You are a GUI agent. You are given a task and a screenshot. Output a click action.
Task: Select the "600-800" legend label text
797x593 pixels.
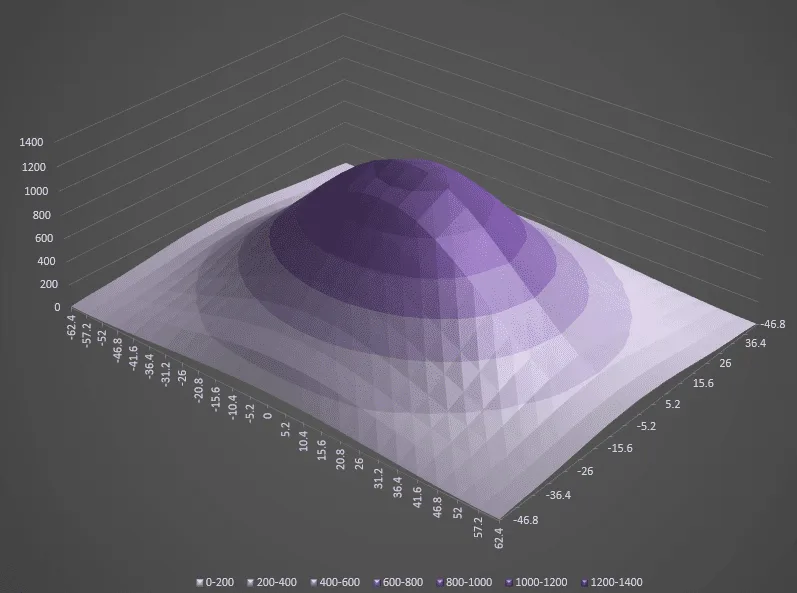[403, 582]
